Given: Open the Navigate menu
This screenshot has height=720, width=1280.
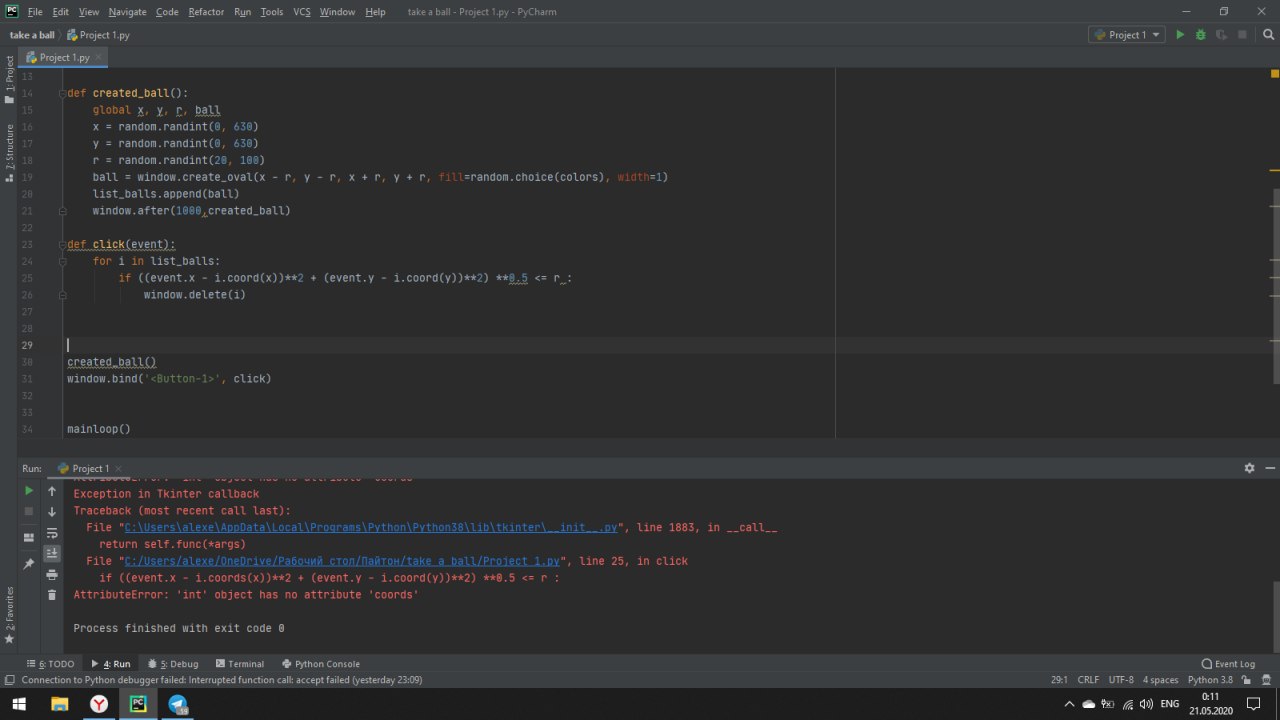Looking at the screenshot, I should [127, 12].
